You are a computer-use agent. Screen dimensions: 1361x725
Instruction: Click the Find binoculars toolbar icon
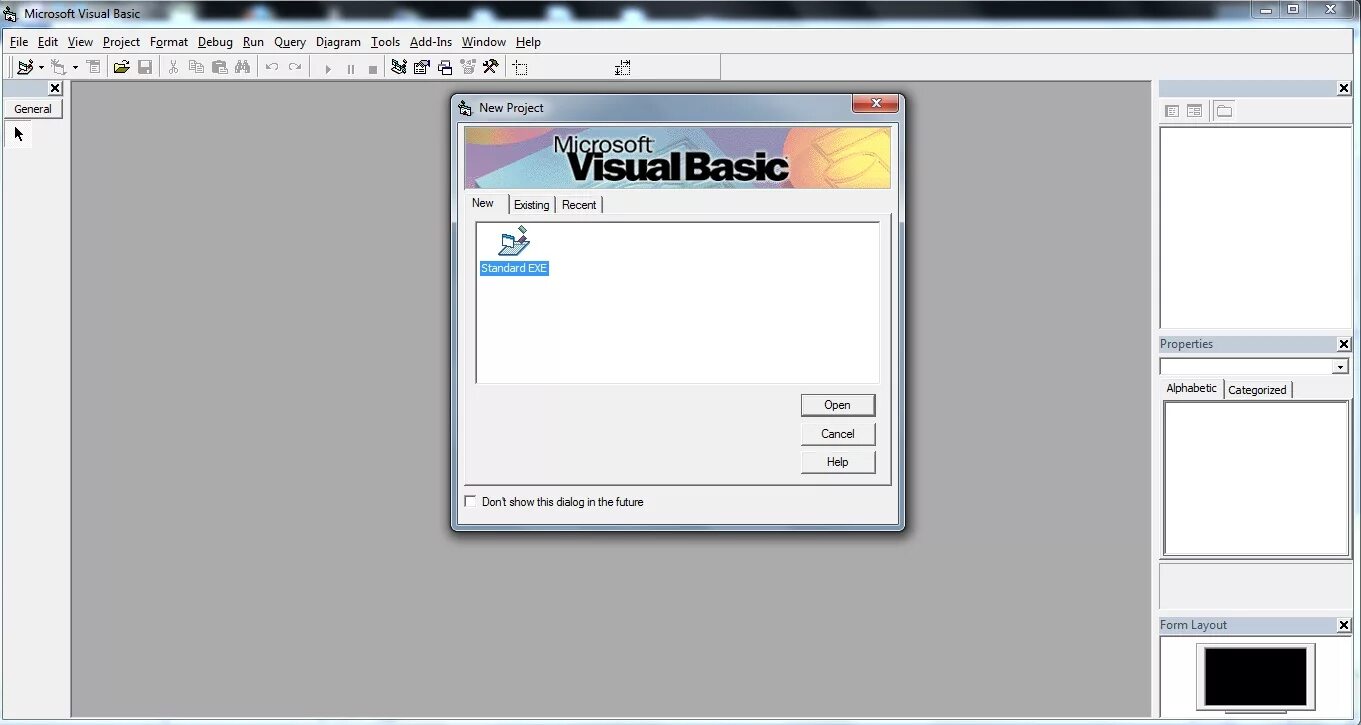pyautogui.click(x=243, y=67)
